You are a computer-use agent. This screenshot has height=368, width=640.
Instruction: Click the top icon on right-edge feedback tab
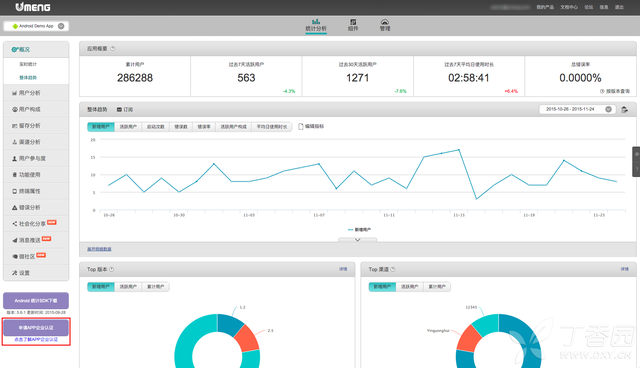(636, 154)
